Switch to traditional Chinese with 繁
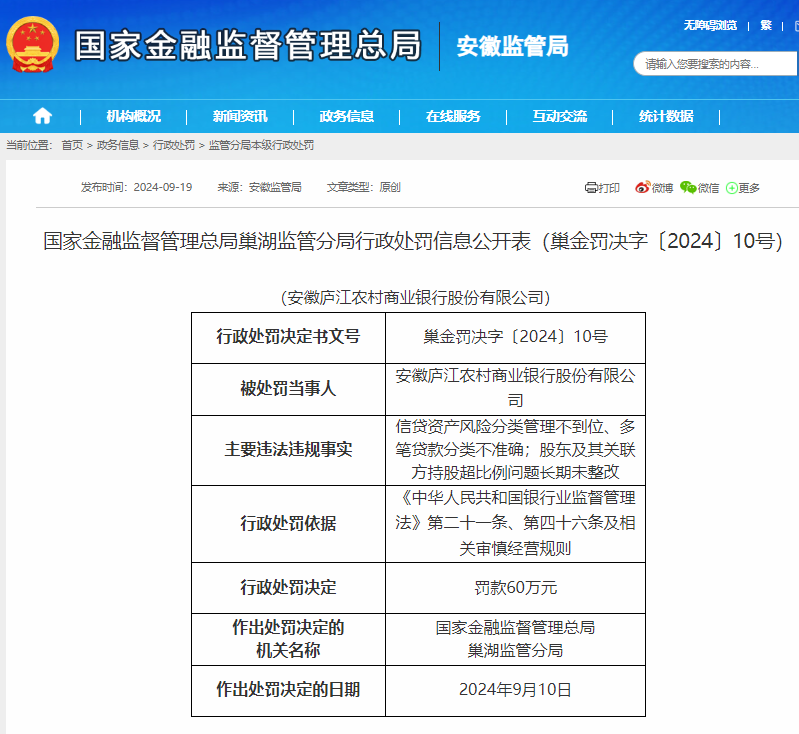Viewport: 799px width, 734px height. (x=766, y=26)
